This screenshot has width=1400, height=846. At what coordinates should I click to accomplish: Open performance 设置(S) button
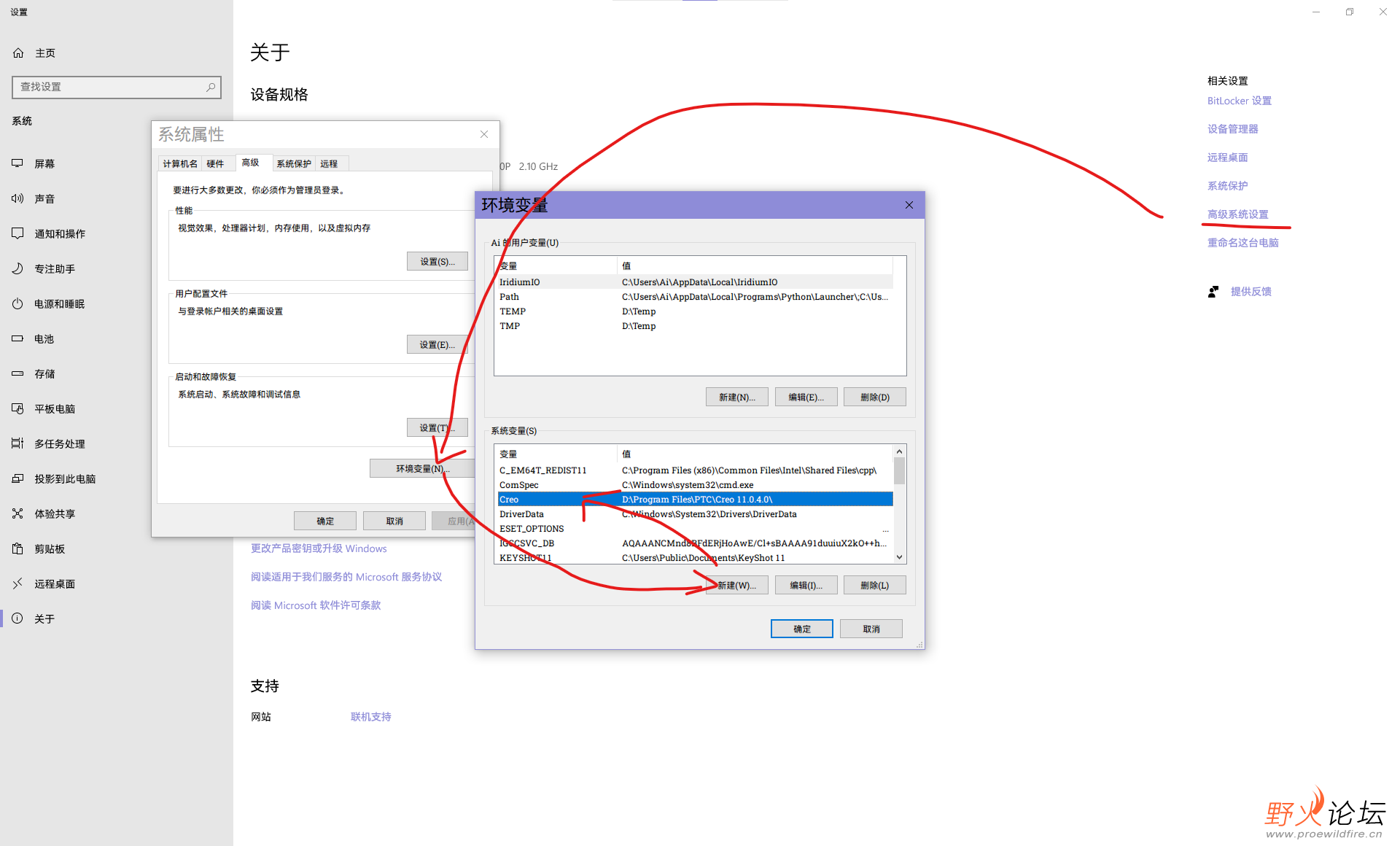coord(437,261)
